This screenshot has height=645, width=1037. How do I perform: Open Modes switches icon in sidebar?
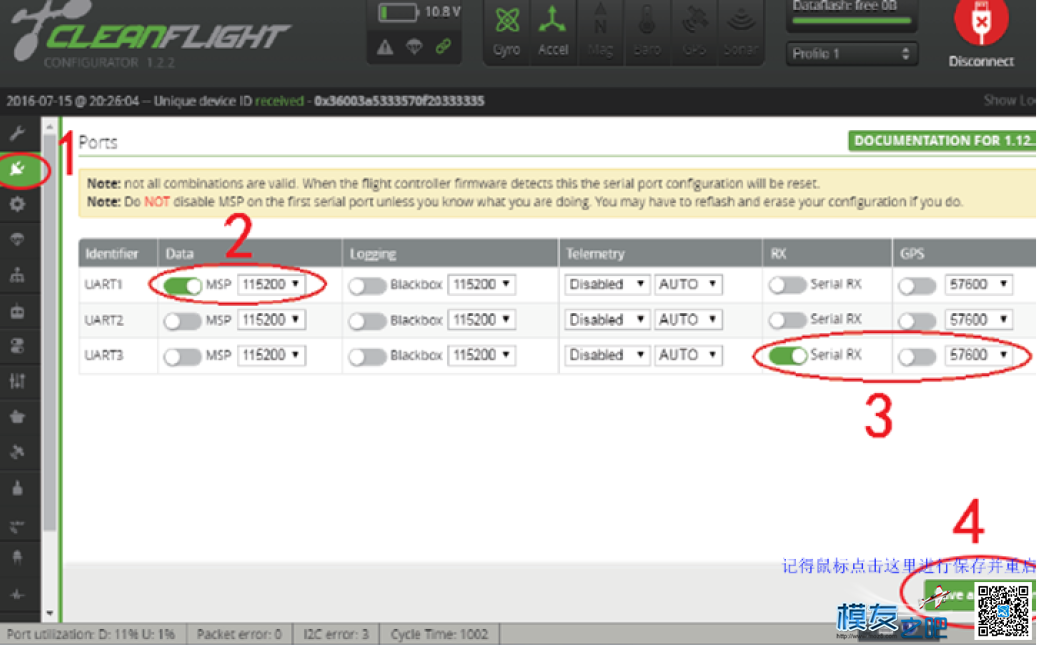click(x=17, y=345)
